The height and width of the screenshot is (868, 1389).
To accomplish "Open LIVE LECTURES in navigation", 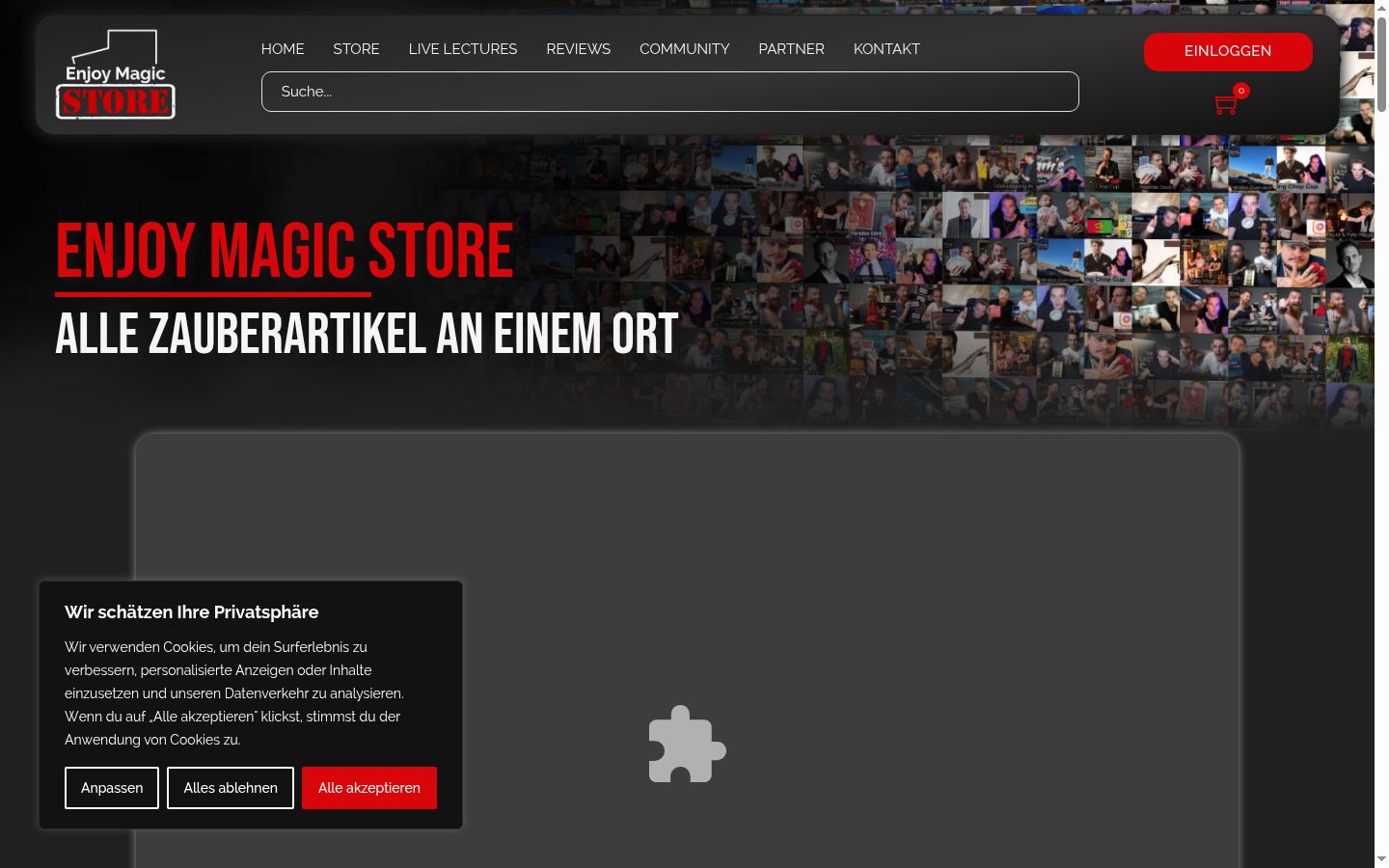I will [x=463, y=49].
